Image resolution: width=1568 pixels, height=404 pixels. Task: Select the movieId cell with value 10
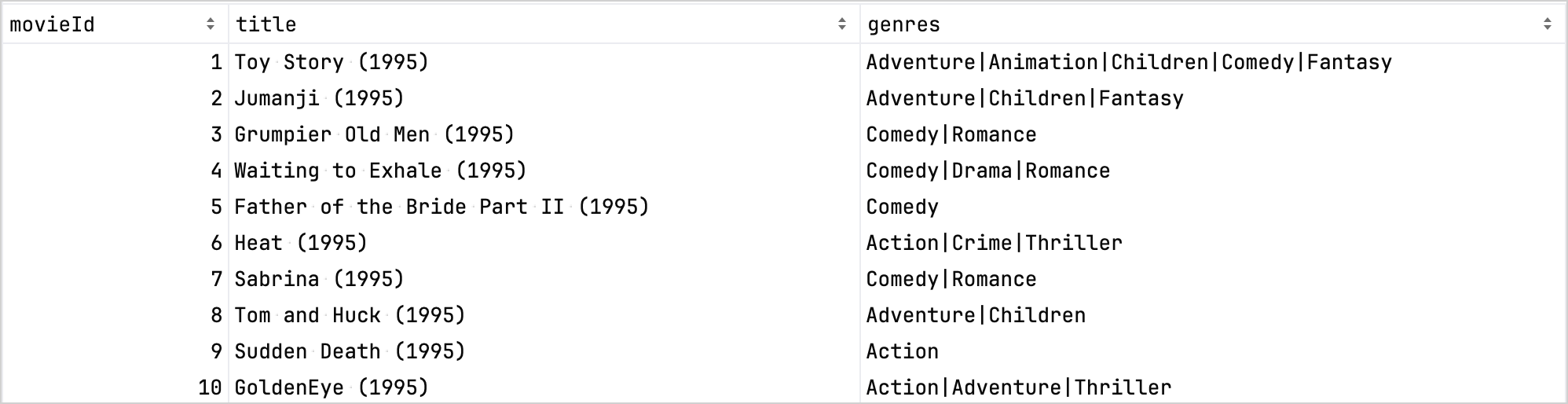coord(210,387)
